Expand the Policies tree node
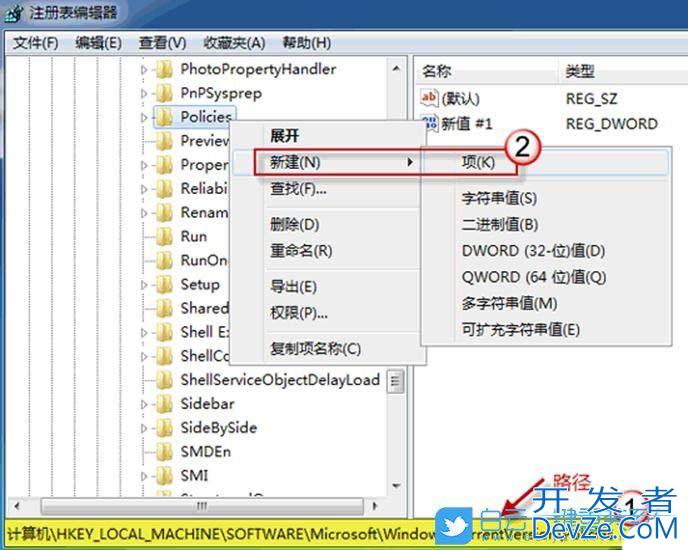 click(x=144, y=117)
